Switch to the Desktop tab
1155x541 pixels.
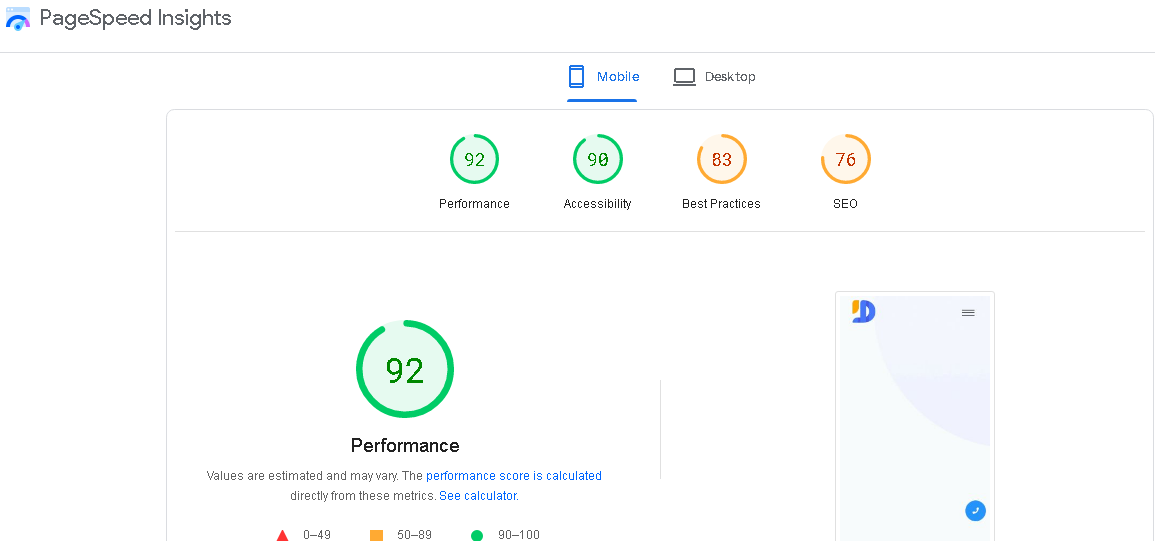[714, 77]
